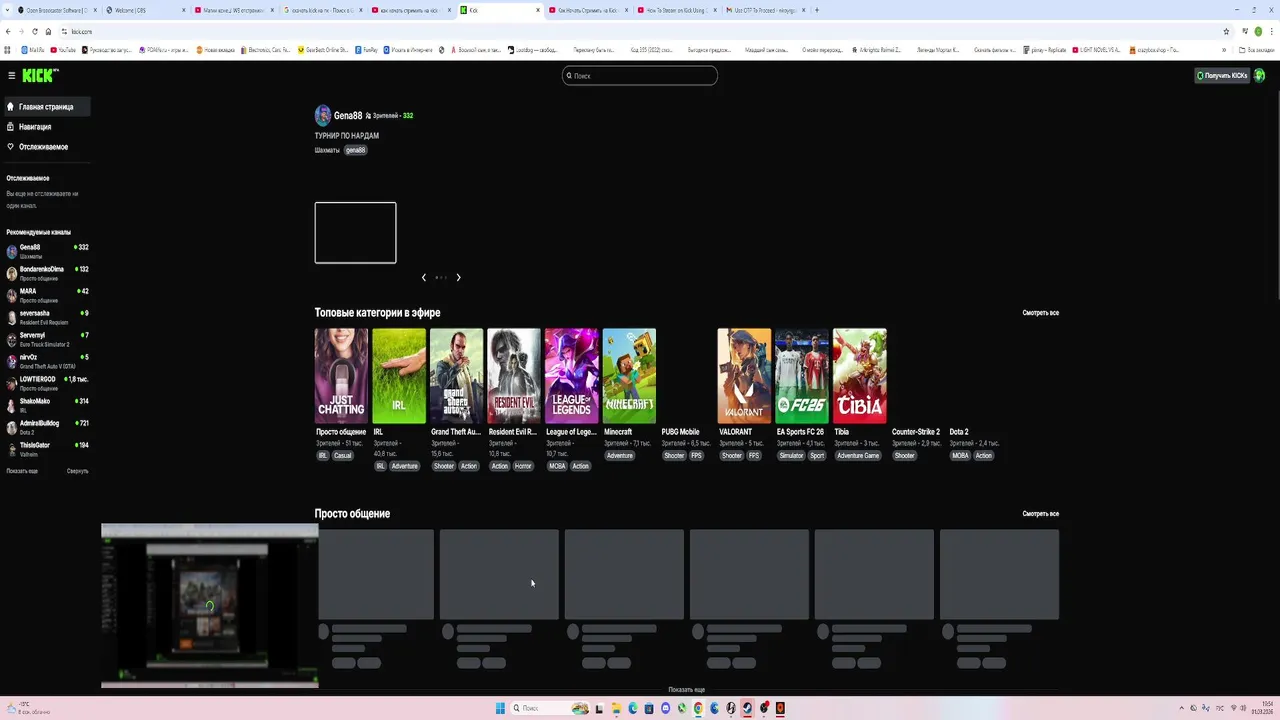Click ShakoMako avatar in recommended channels

tap(12, 405)
